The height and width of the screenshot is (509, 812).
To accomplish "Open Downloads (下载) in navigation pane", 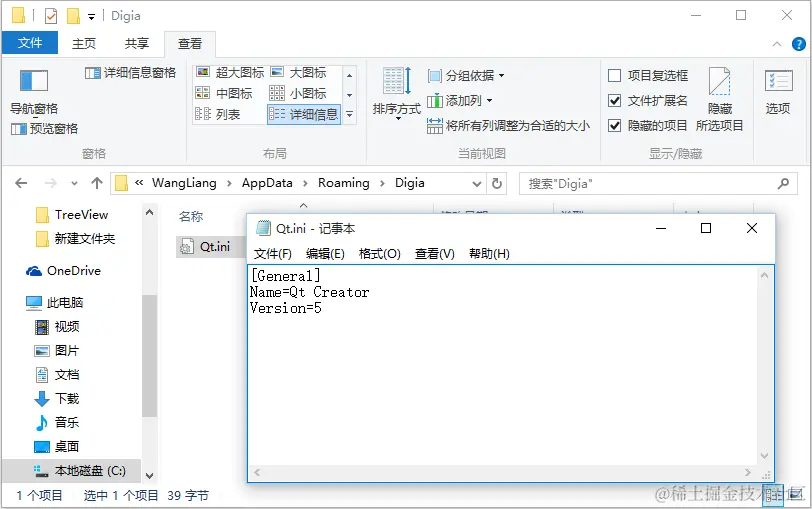I will point(57,399).
